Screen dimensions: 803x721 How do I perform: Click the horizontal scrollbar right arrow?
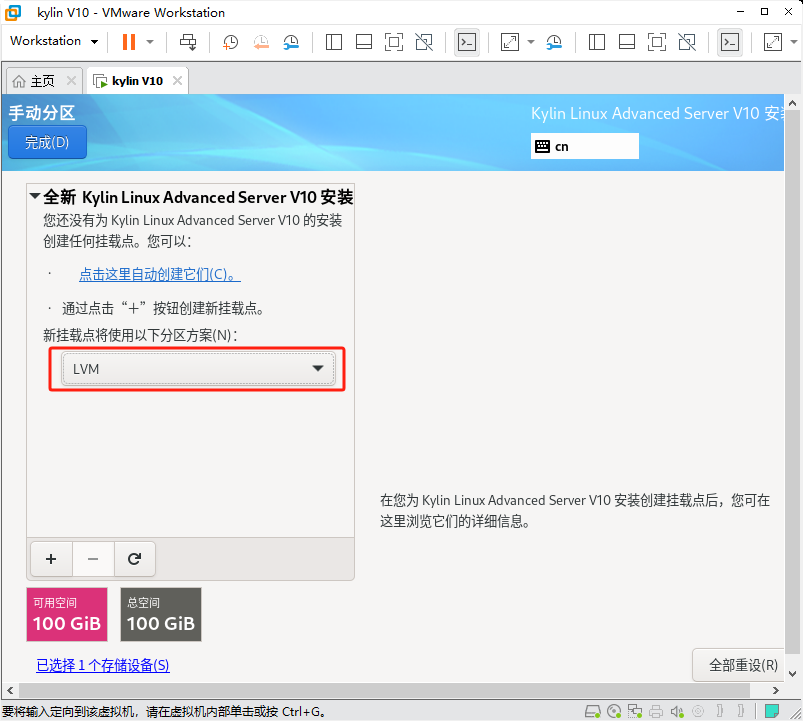coord(776,690)
